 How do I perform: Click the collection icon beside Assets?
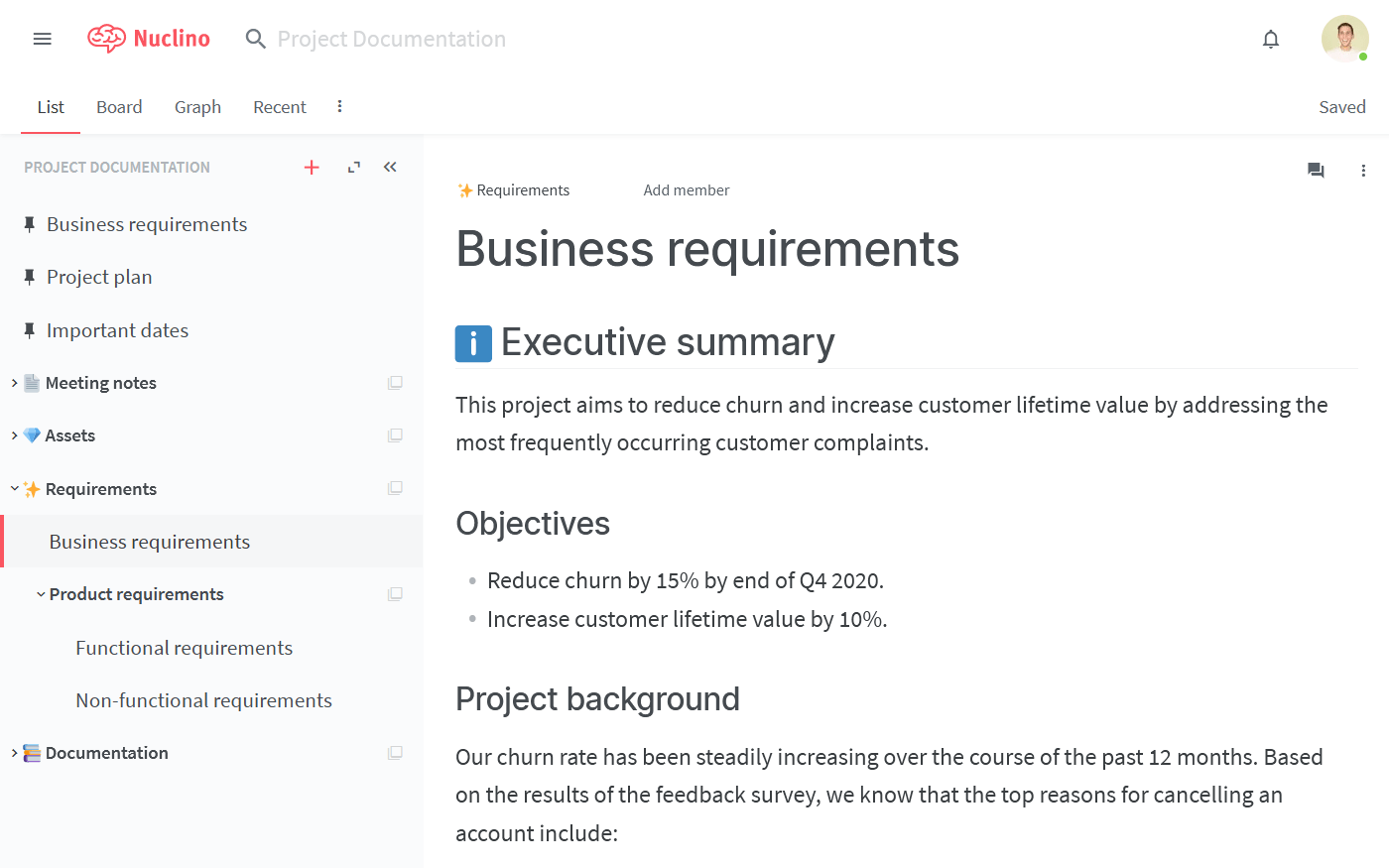click(x=395, y=434)
